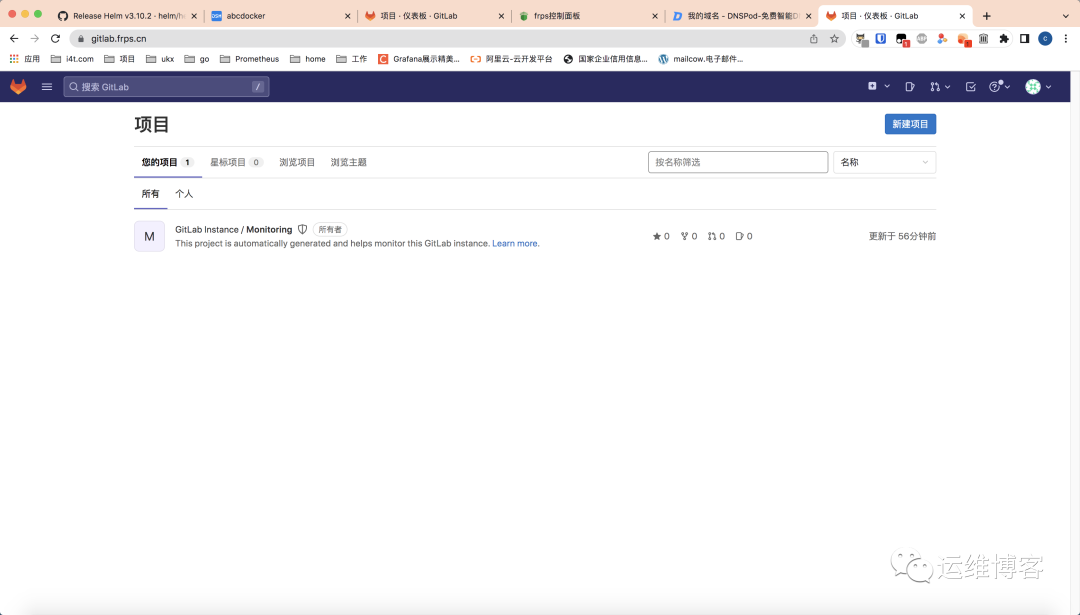Image resolution: width=1080 pixels, height=615 pixels.
Task: Open the go bookmark folder
Action: click(197, 59)
